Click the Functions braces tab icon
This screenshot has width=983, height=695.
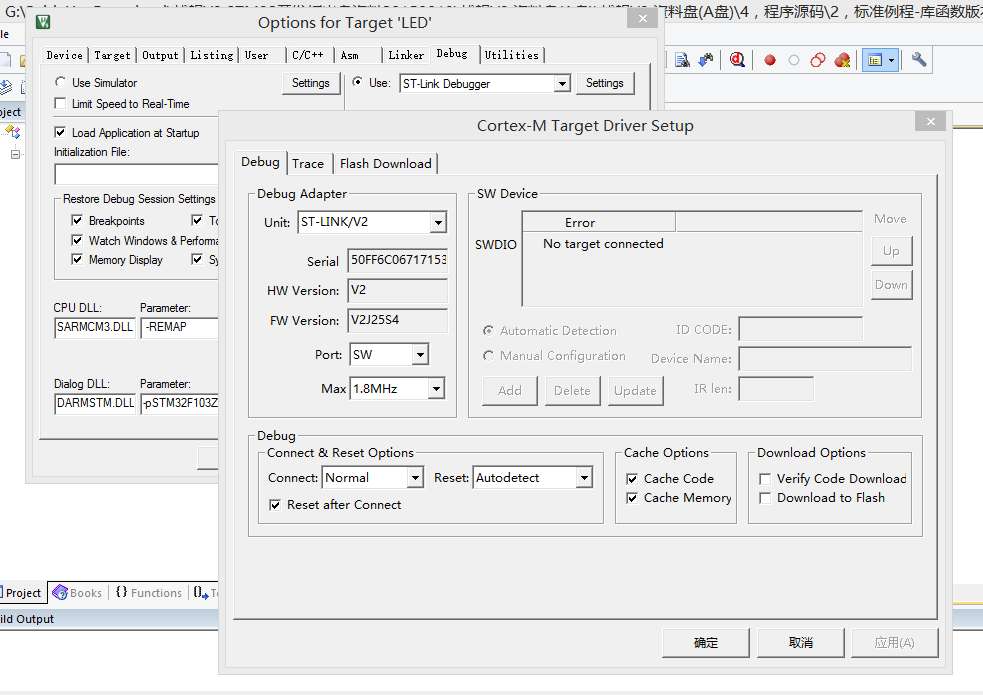coord(122,592)
